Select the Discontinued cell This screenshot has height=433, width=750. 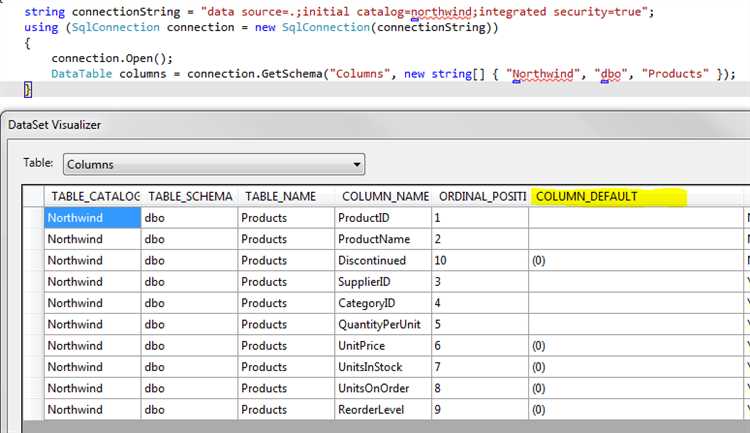pyautogui.click(x=383, y=260)
